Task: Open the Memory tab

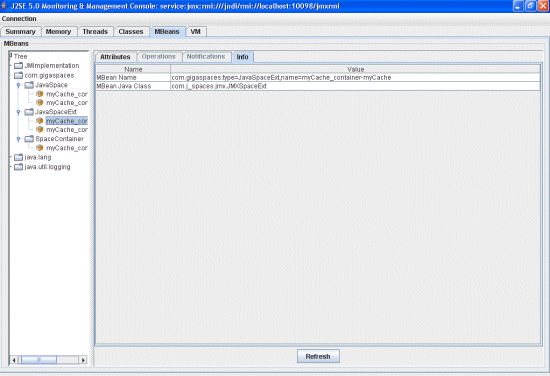Action: (x=58, y=32)
